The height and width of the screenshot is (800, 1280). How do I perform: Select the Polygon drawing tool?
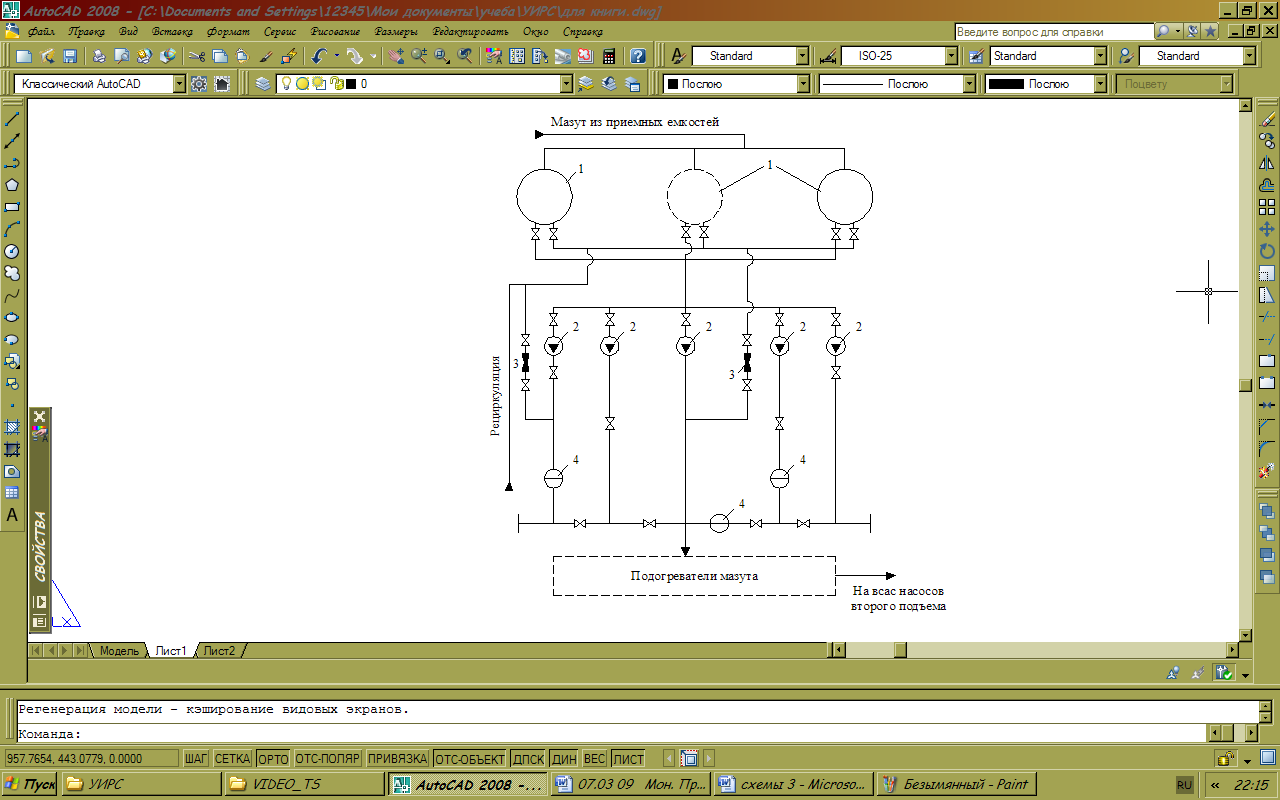pyautogui.click(x=13, y=185)
